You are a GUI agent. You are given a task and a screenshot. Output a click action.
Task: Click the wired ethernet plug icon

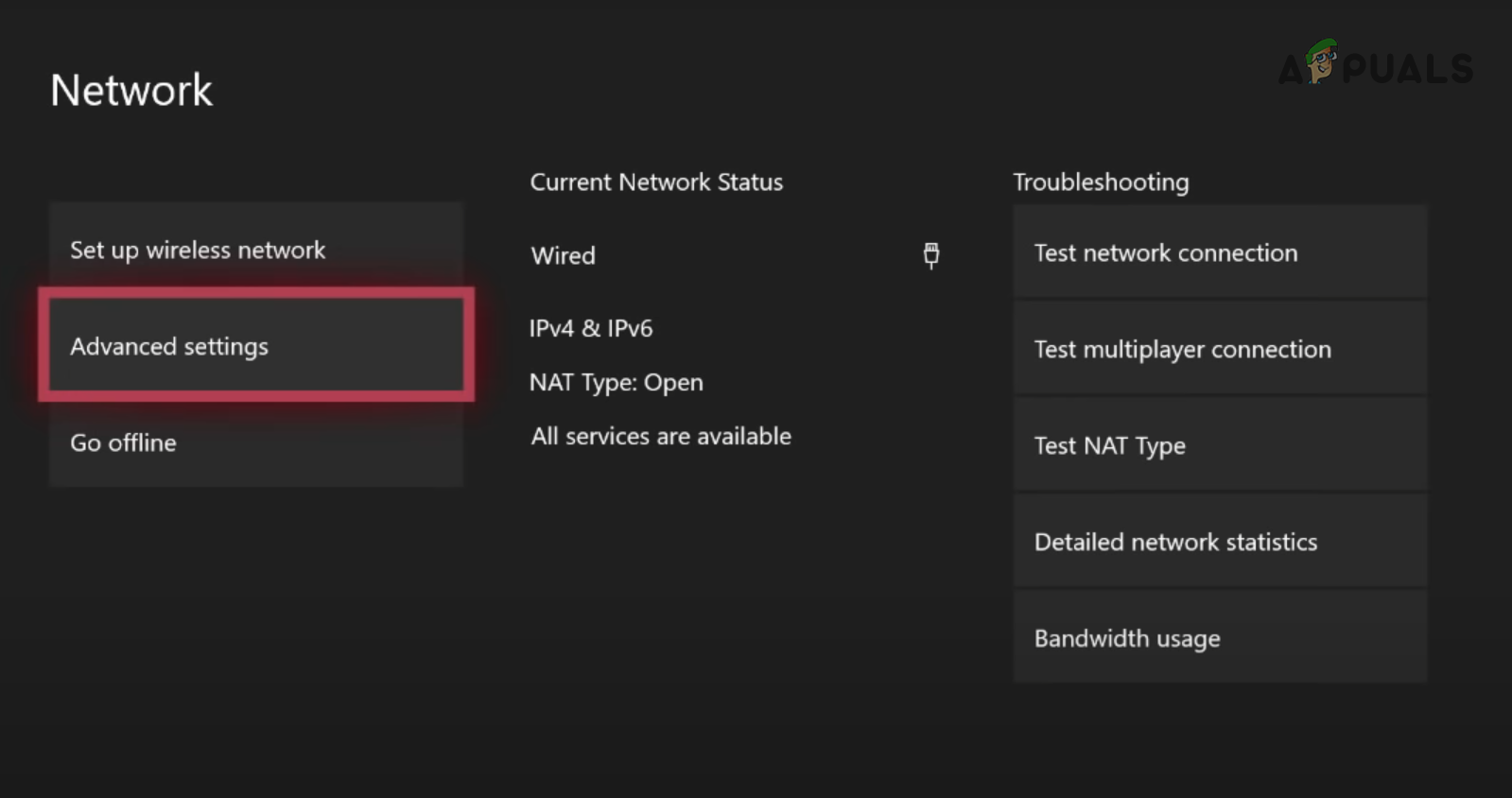click(930, 254)
